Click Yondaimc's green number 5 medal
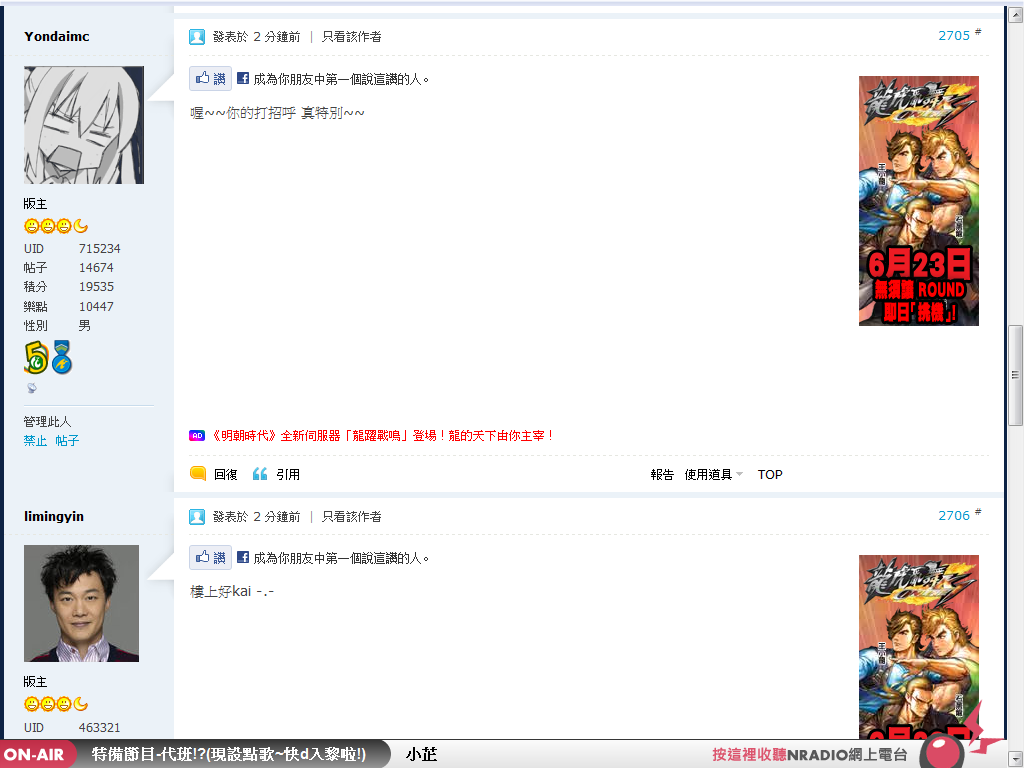The height and width of the screenshot is (768, 1024). 37,357
